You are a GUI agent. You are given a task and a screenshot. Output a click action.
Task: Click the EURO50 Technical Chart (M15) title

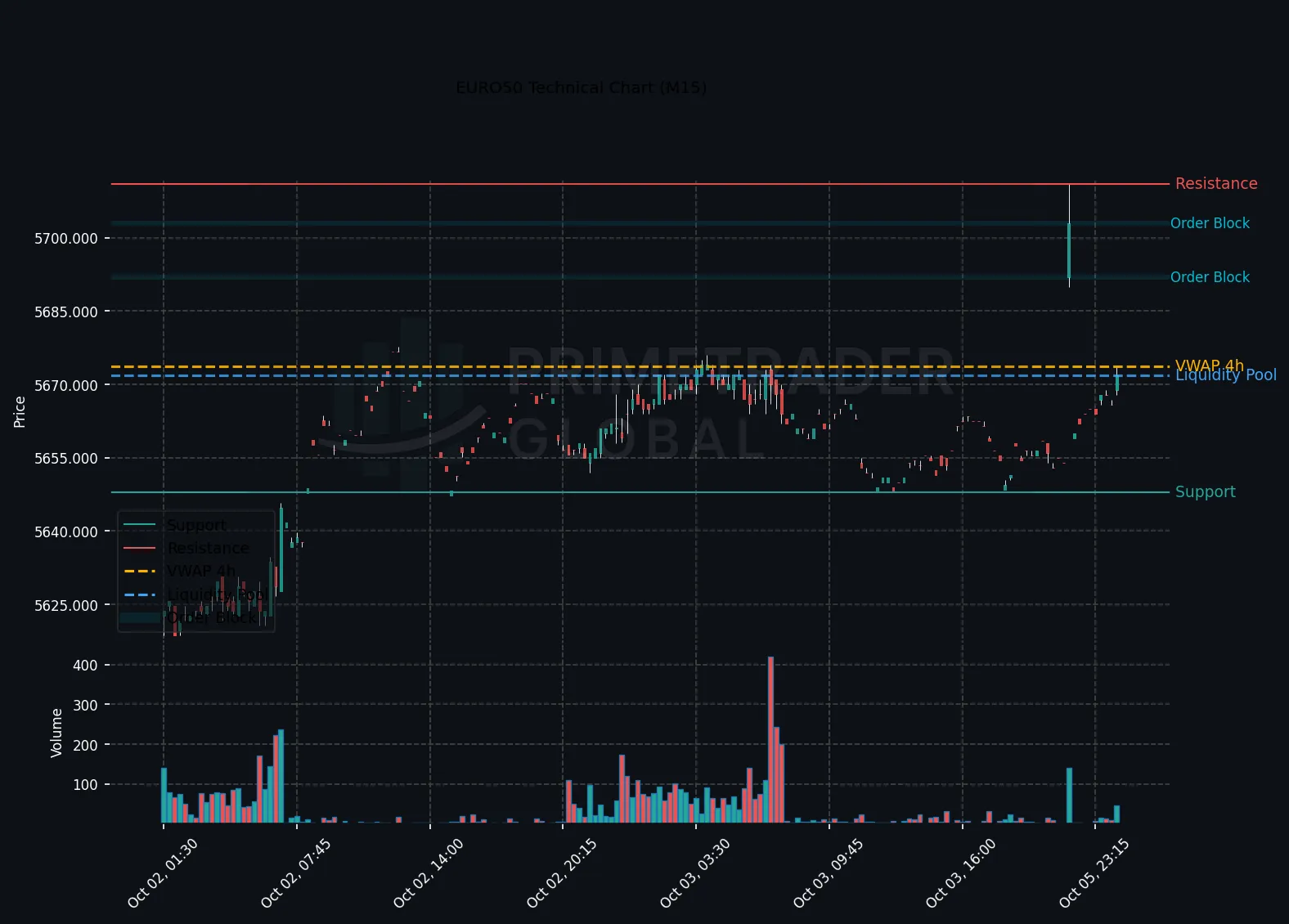[581, 87]
